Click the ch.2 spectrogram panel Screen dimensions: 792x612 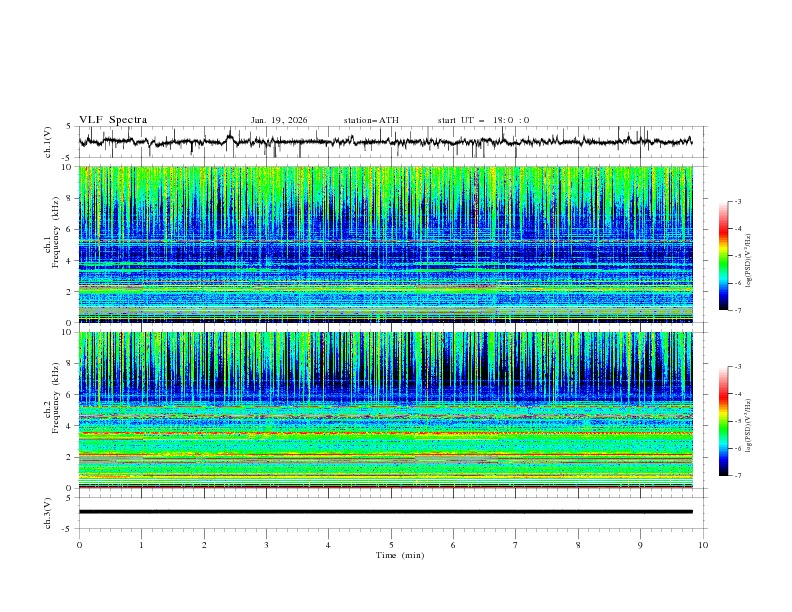[385, 410]
